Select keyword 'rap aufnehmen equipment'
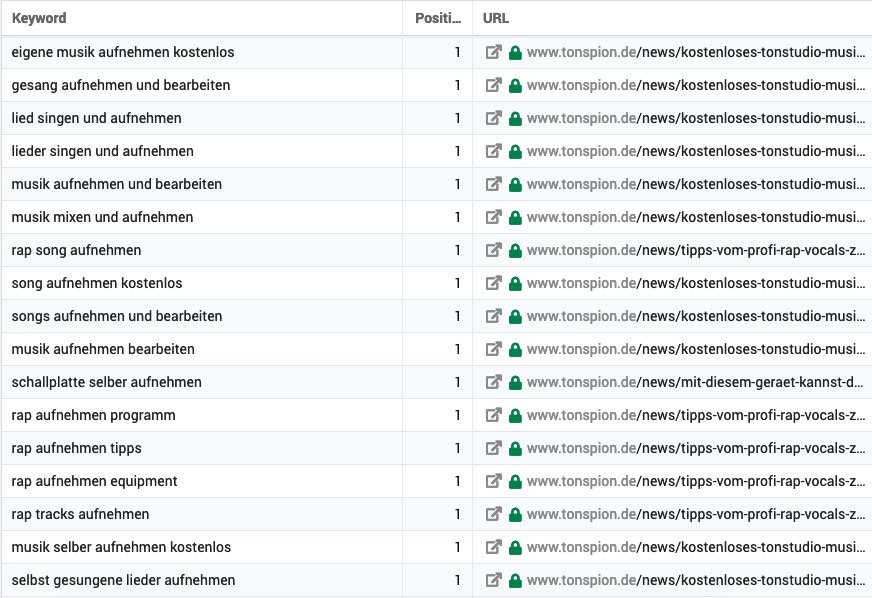The width and height of the screenshot is (872, 598). 94,481
